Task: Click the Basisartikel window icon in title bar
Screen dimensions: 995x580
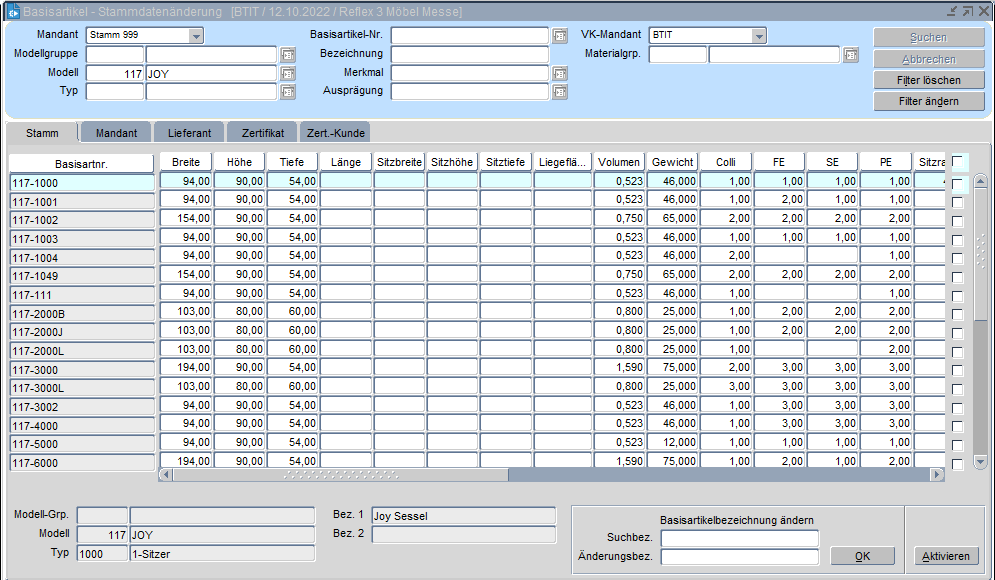Action: pyautogui.click(x=14, y=12)
